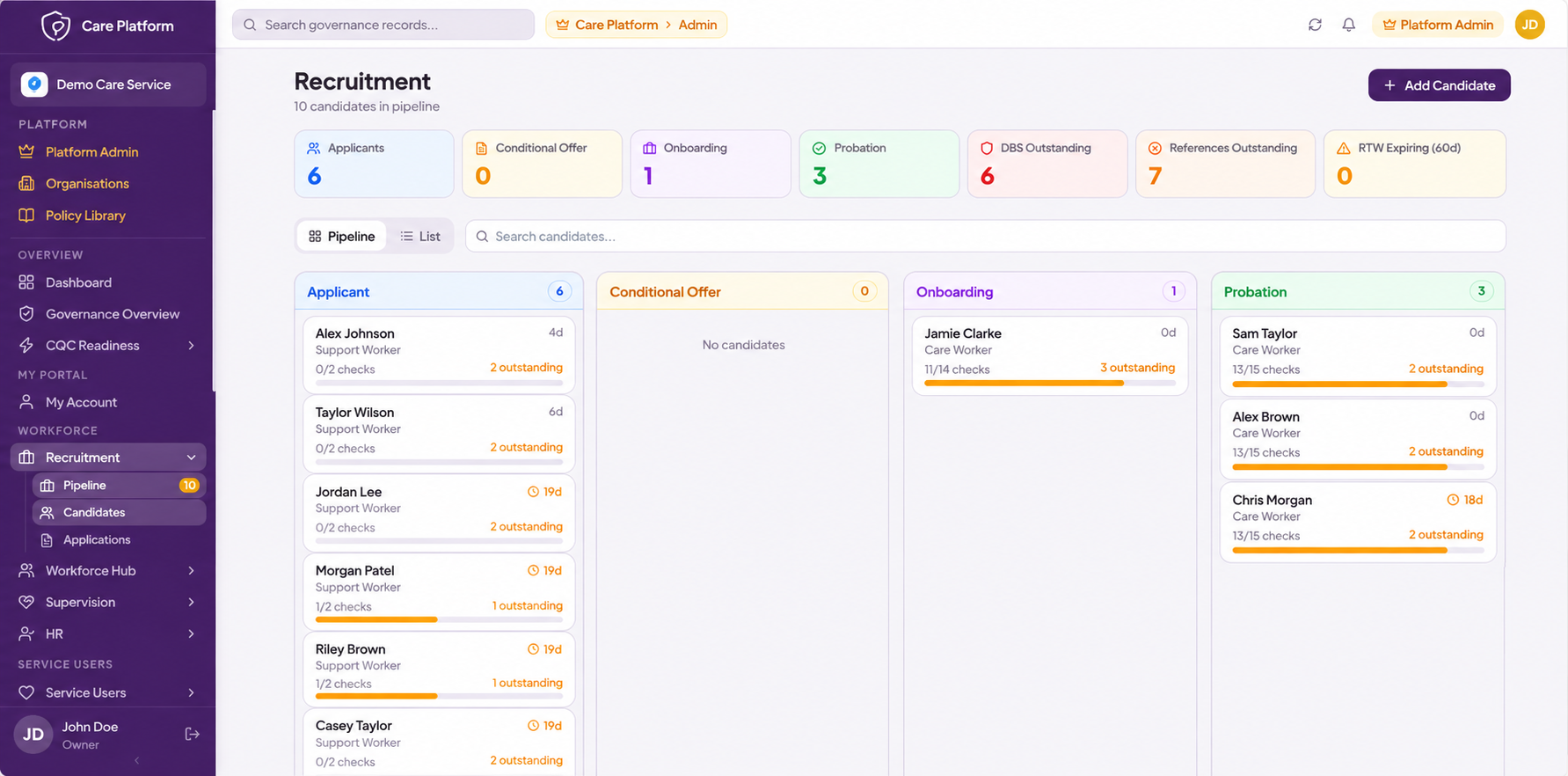
Task: Expand Service Users menu
Action: (x=191, y=692)
